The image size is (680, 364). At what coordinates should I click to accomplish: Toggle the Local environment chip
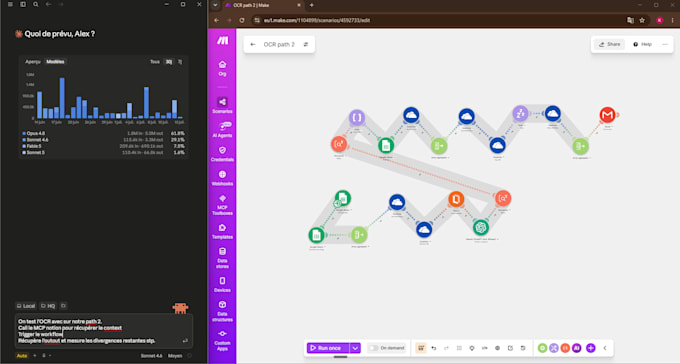[26, 306]
